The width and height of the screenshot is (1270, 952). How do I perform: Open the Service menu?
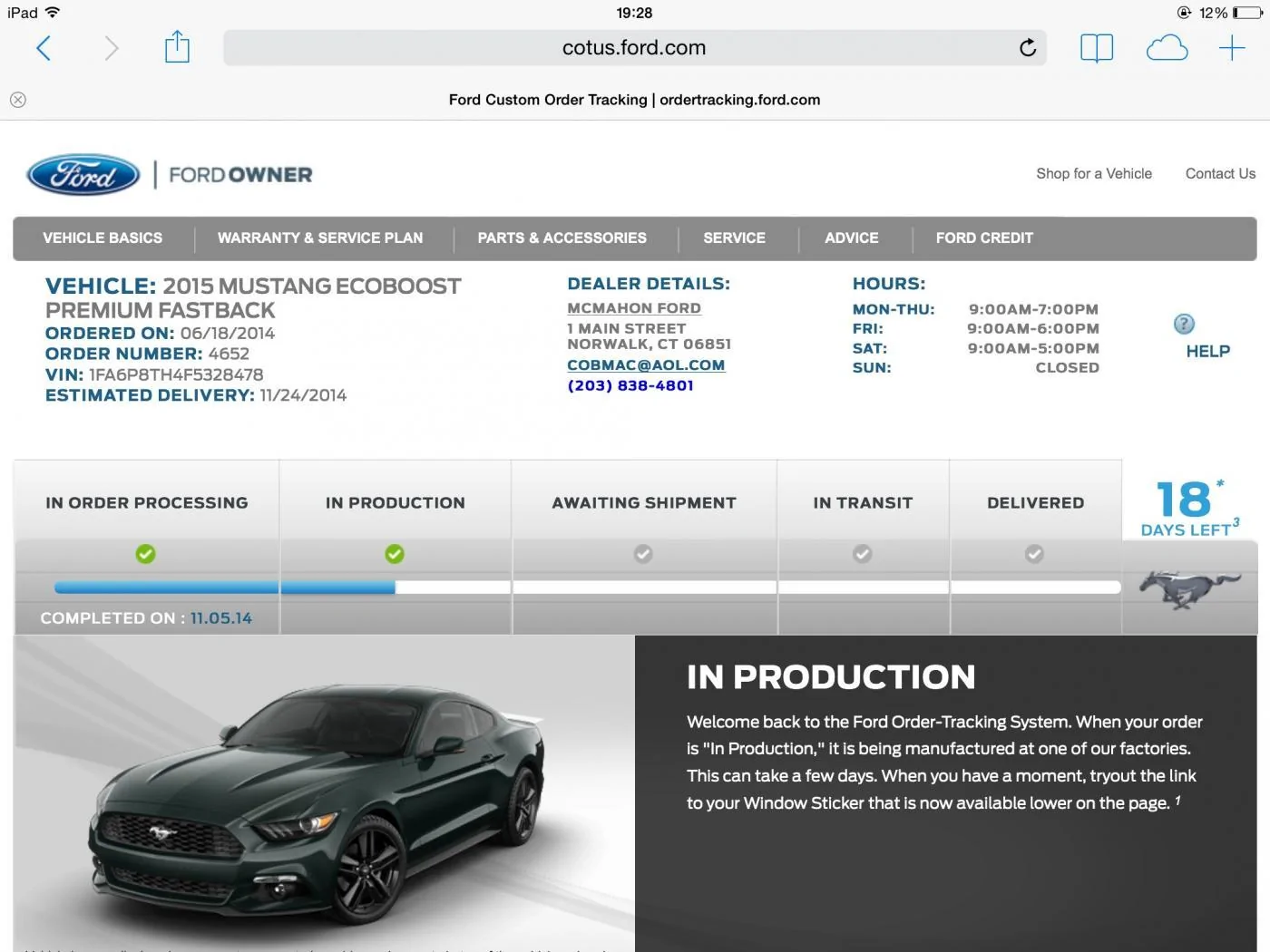(735, 238)
